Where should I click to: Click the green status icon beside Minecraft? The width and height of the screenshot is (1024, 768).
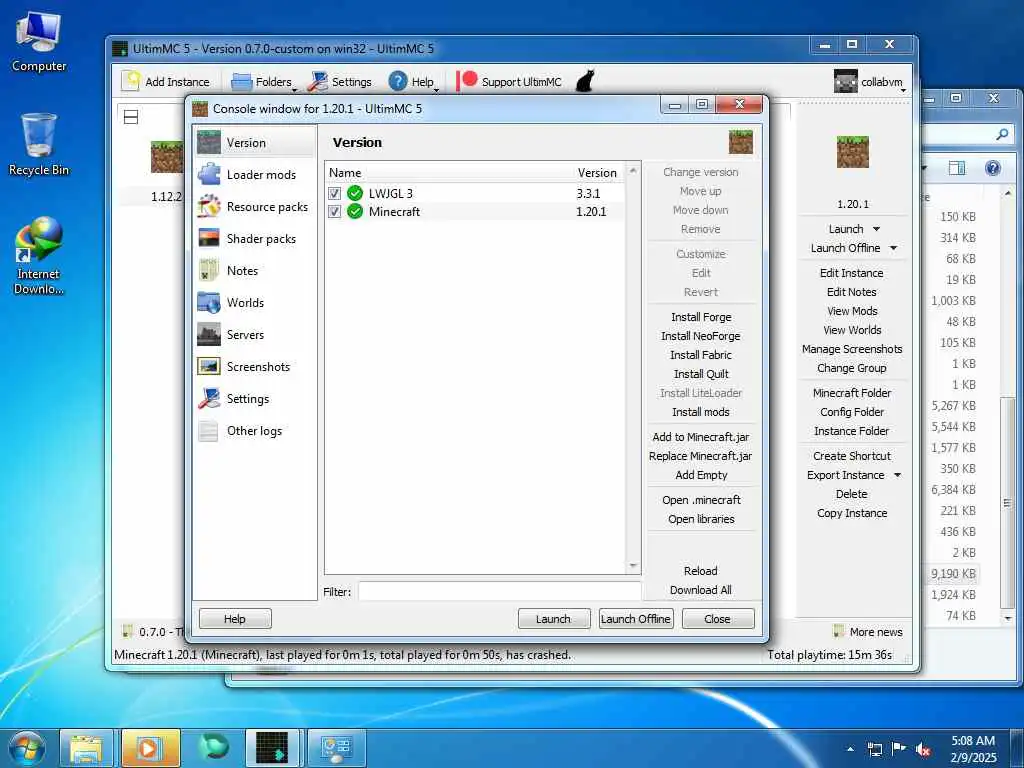pos(355,212)
